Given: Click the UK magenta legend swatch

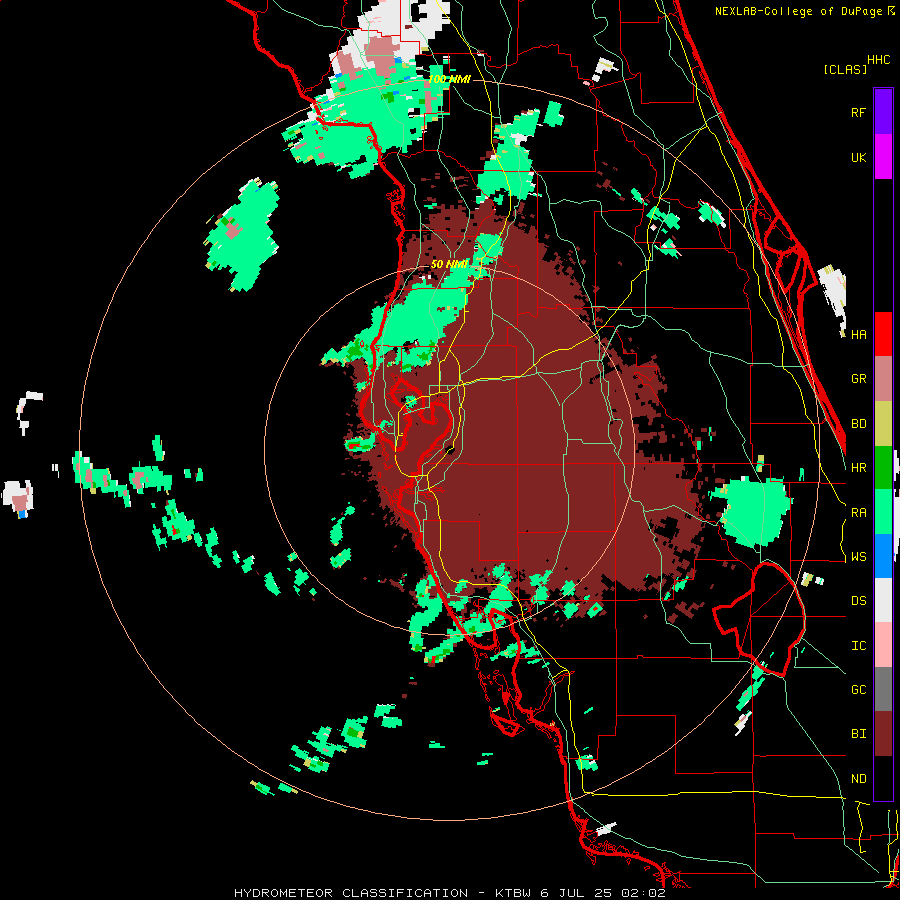Looking at the screenshot, I should pyautogui.click(x=883, y=157).
